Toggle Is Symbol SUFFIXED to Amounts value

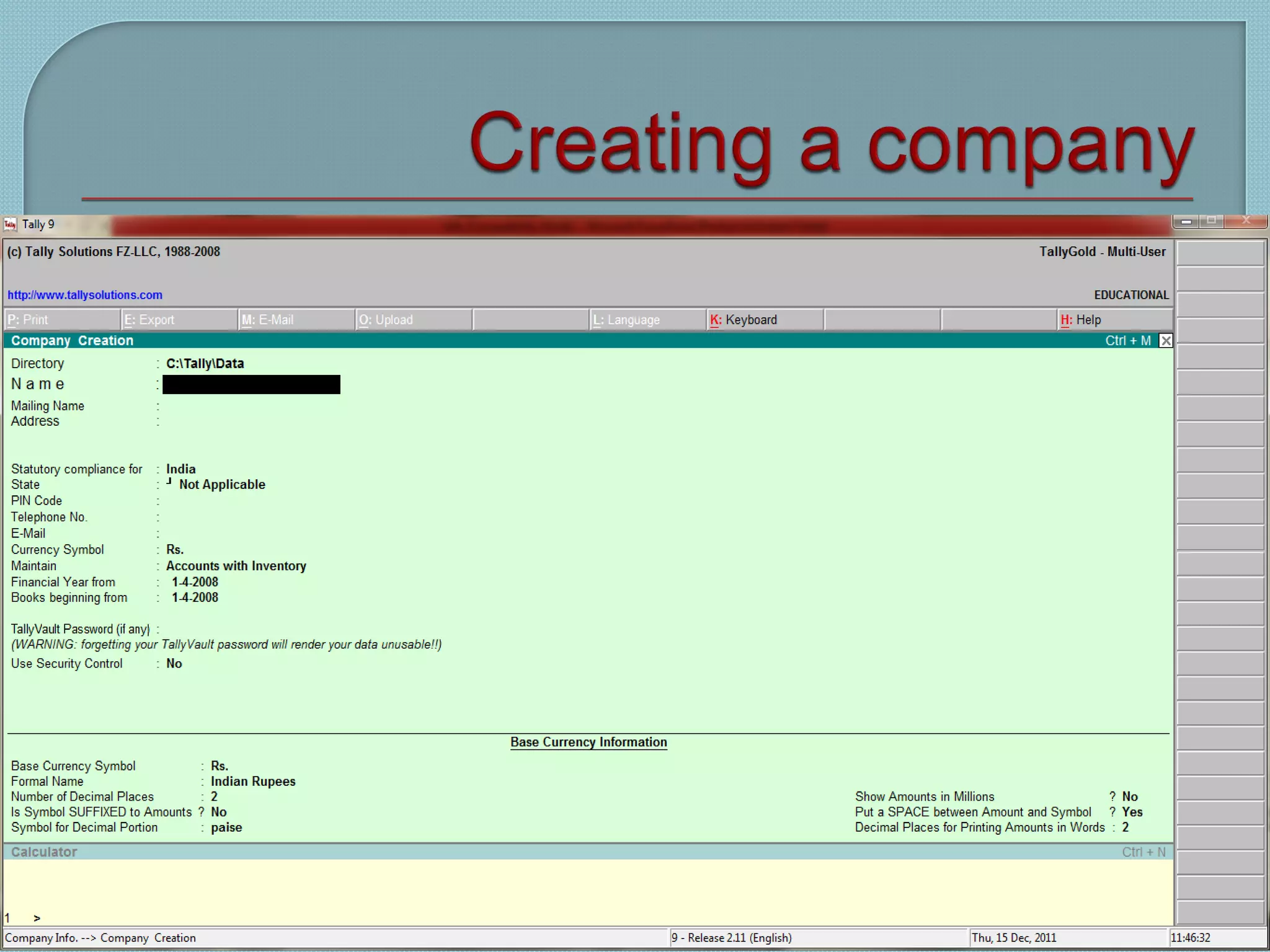218,812
